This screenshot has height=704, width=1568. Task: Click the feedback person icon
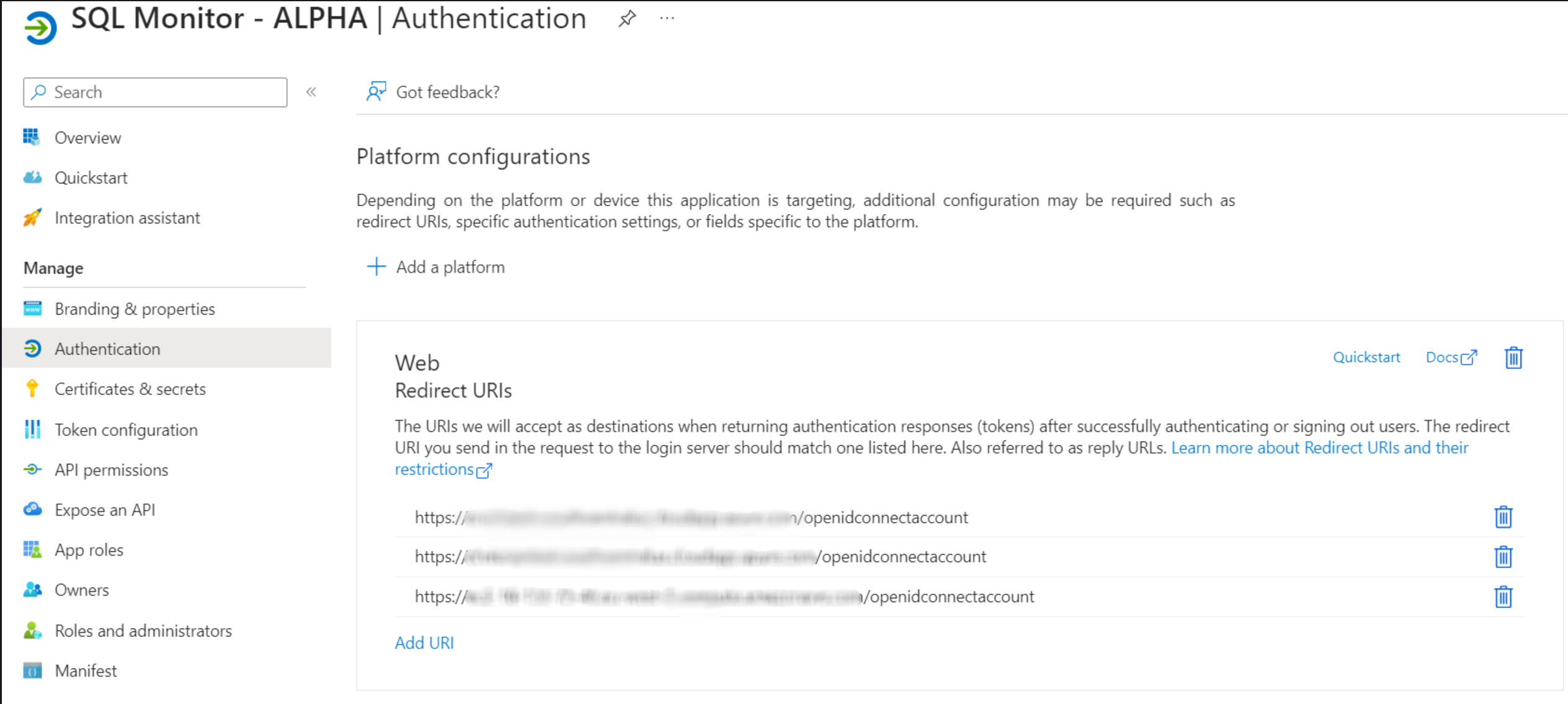click(x=376, y=91)
